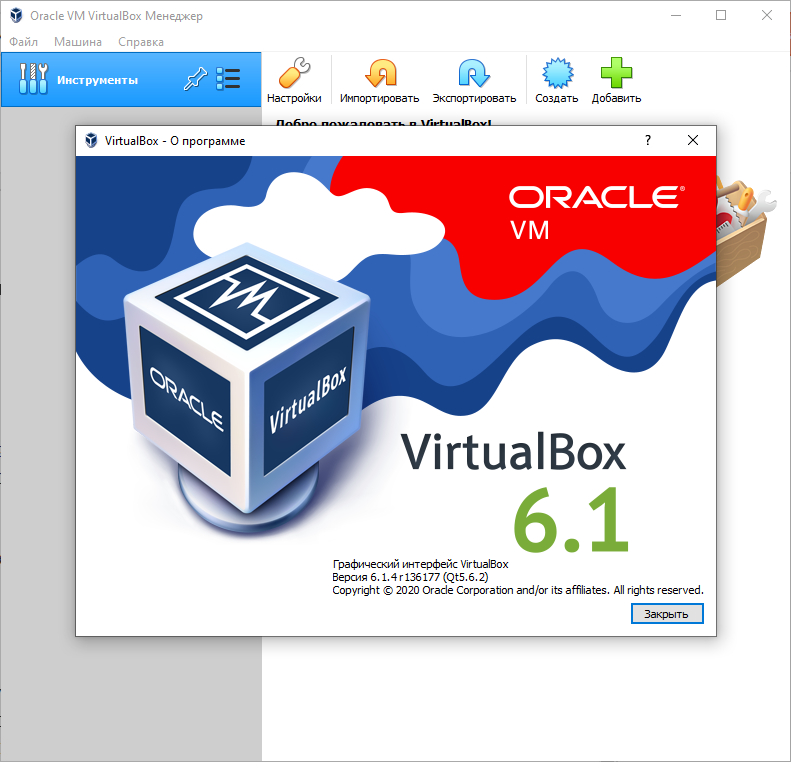The height and width of the screenshot is (762, 791).
Task: Open the Машина menu
Action: (78, 42)
